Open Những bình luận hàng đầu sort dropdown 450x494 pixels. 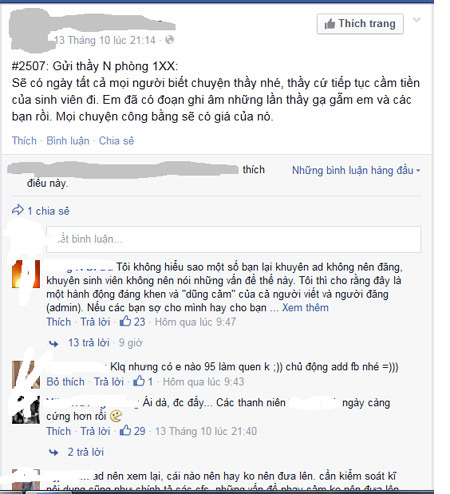click(356, 170)
